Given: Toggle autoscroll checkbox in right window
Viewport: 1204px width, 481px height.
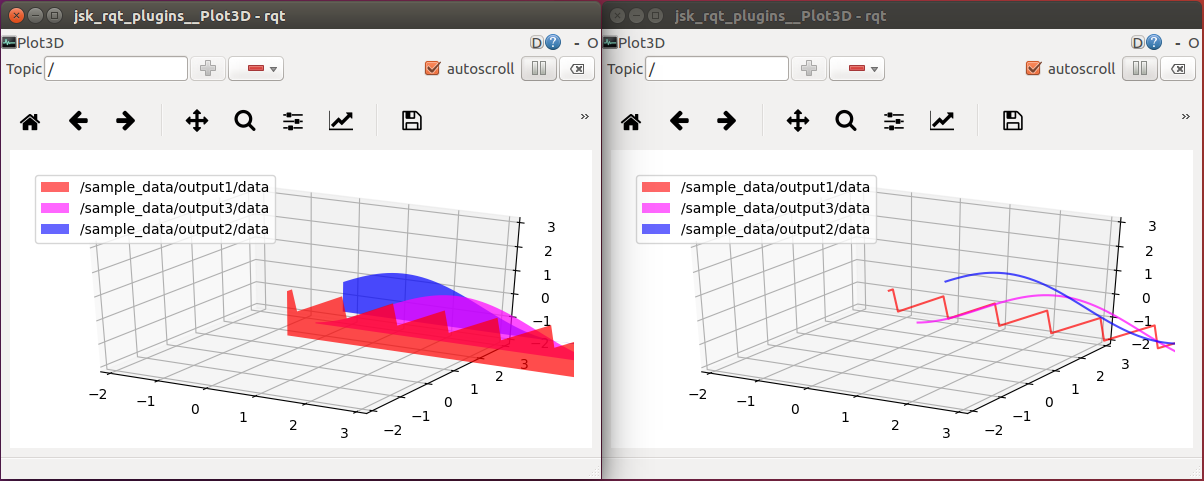Looking at the screenshot, I should (x=1033, y=69).
